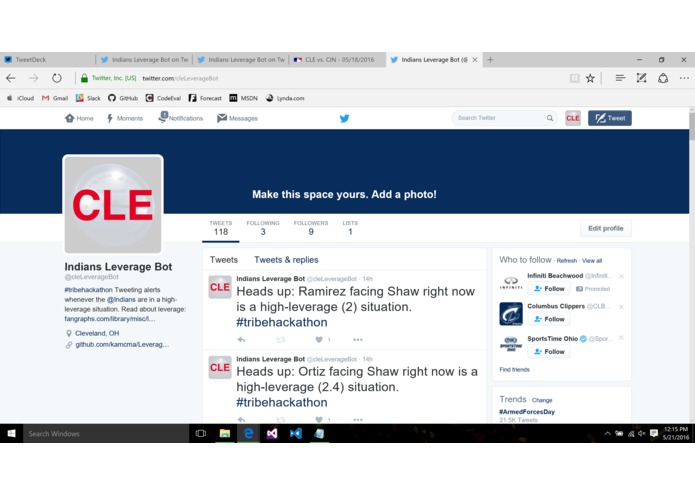
Task: Click Change next to Trends
Action: coord(542,400)
